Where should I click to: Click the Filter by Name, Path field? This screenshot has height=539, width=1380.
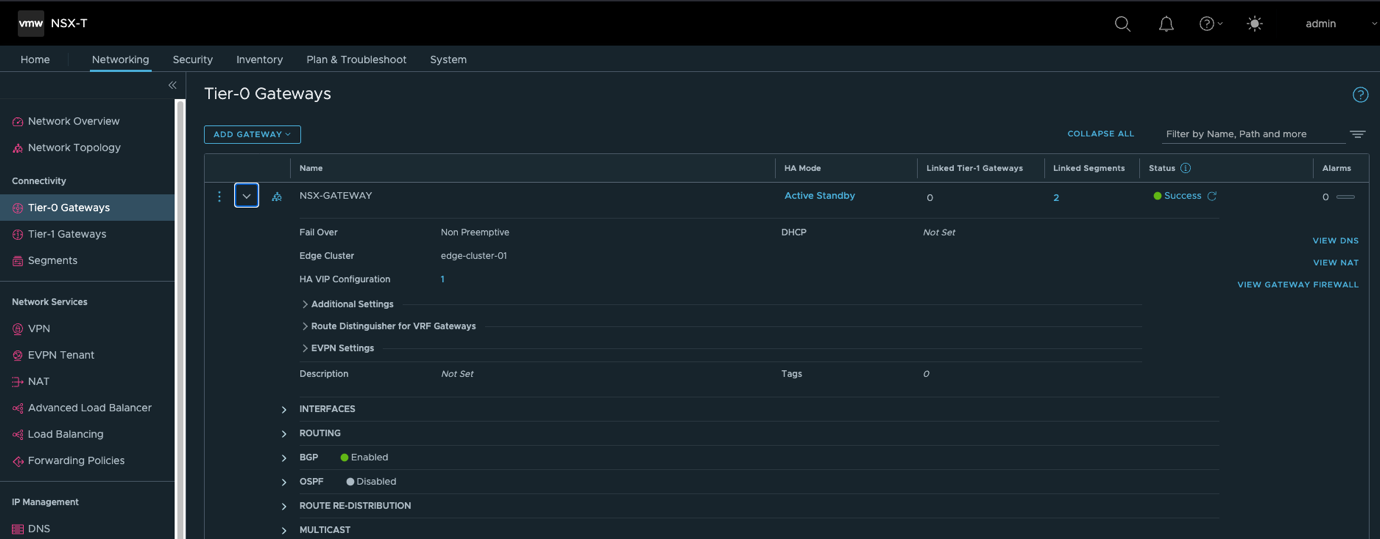[x=1253, y=134]
